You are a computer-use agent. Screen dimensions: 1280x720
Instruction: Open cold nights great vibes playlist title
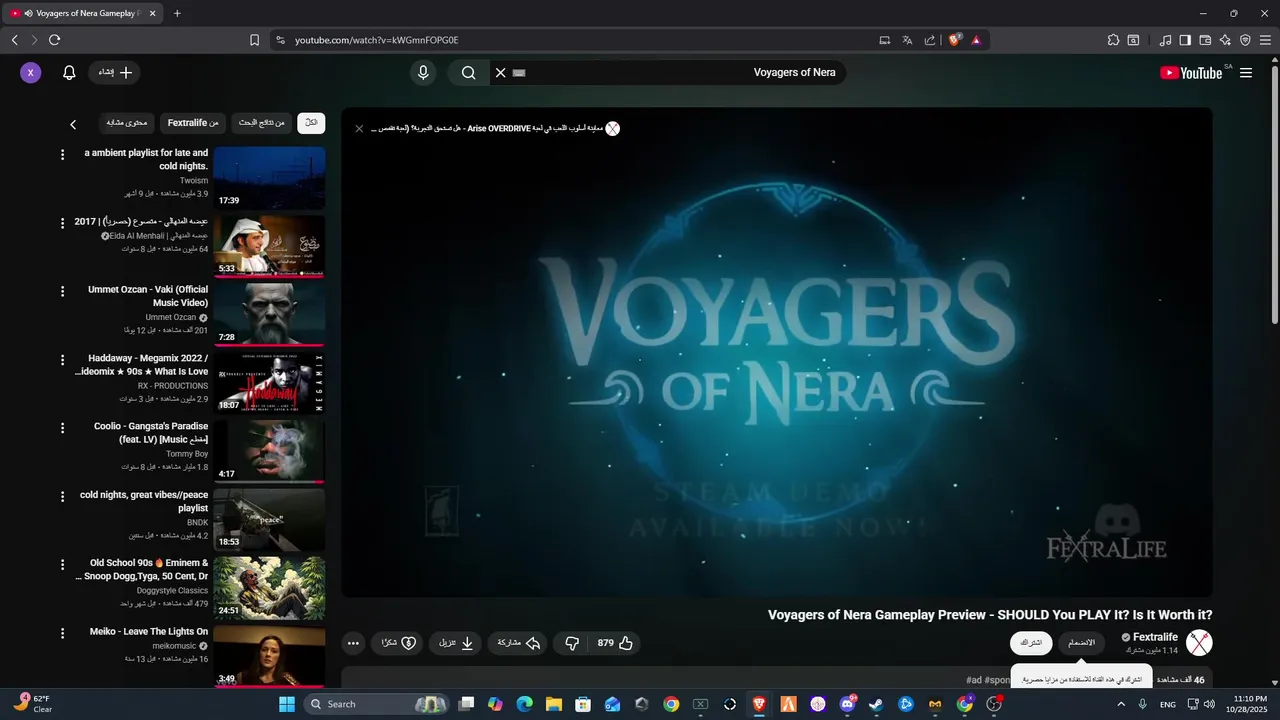click(144, 501)
